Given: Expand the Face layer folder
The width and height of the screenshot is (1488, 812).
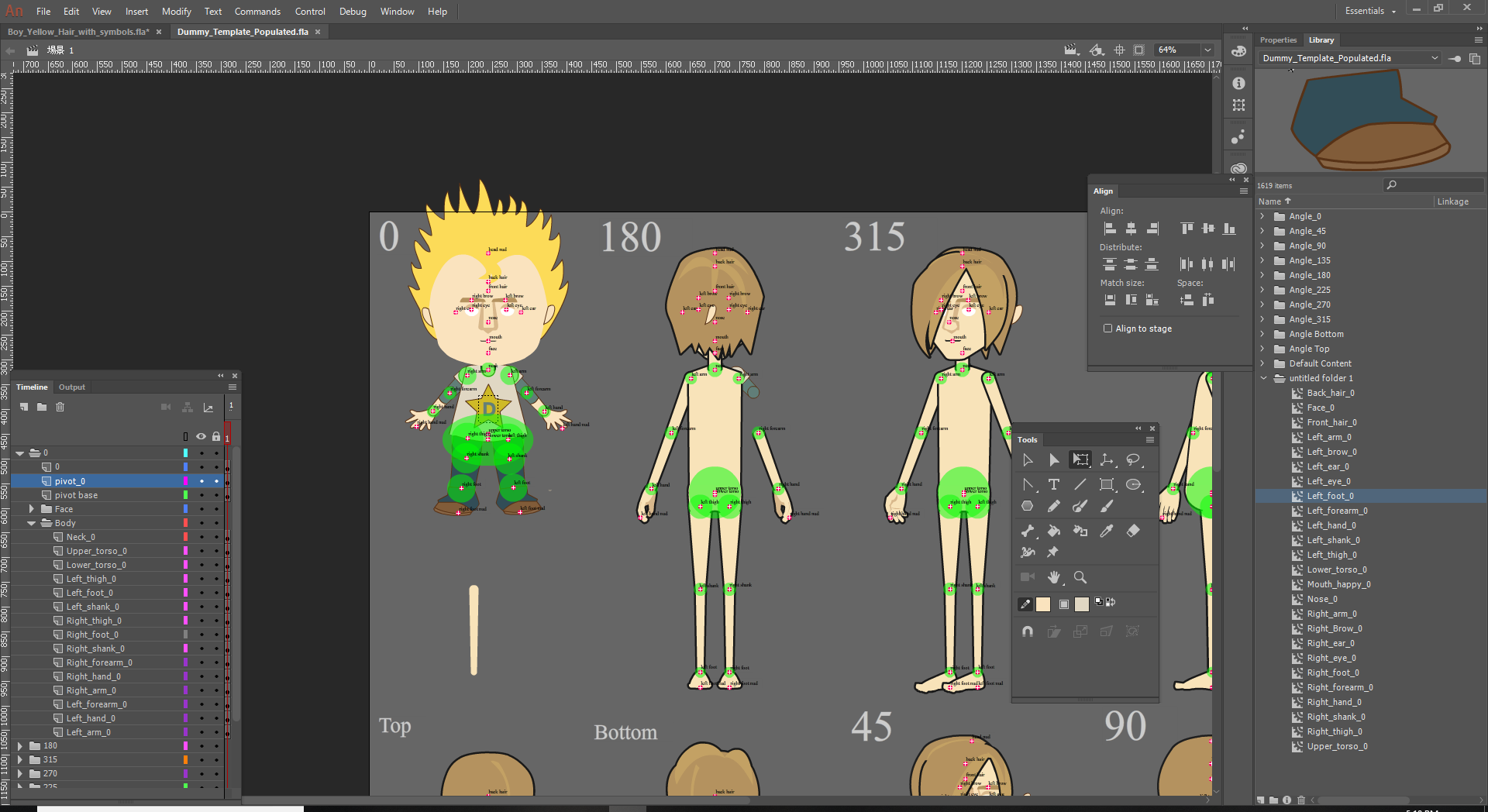Looking at the screenshot, I should click(32, 509).
